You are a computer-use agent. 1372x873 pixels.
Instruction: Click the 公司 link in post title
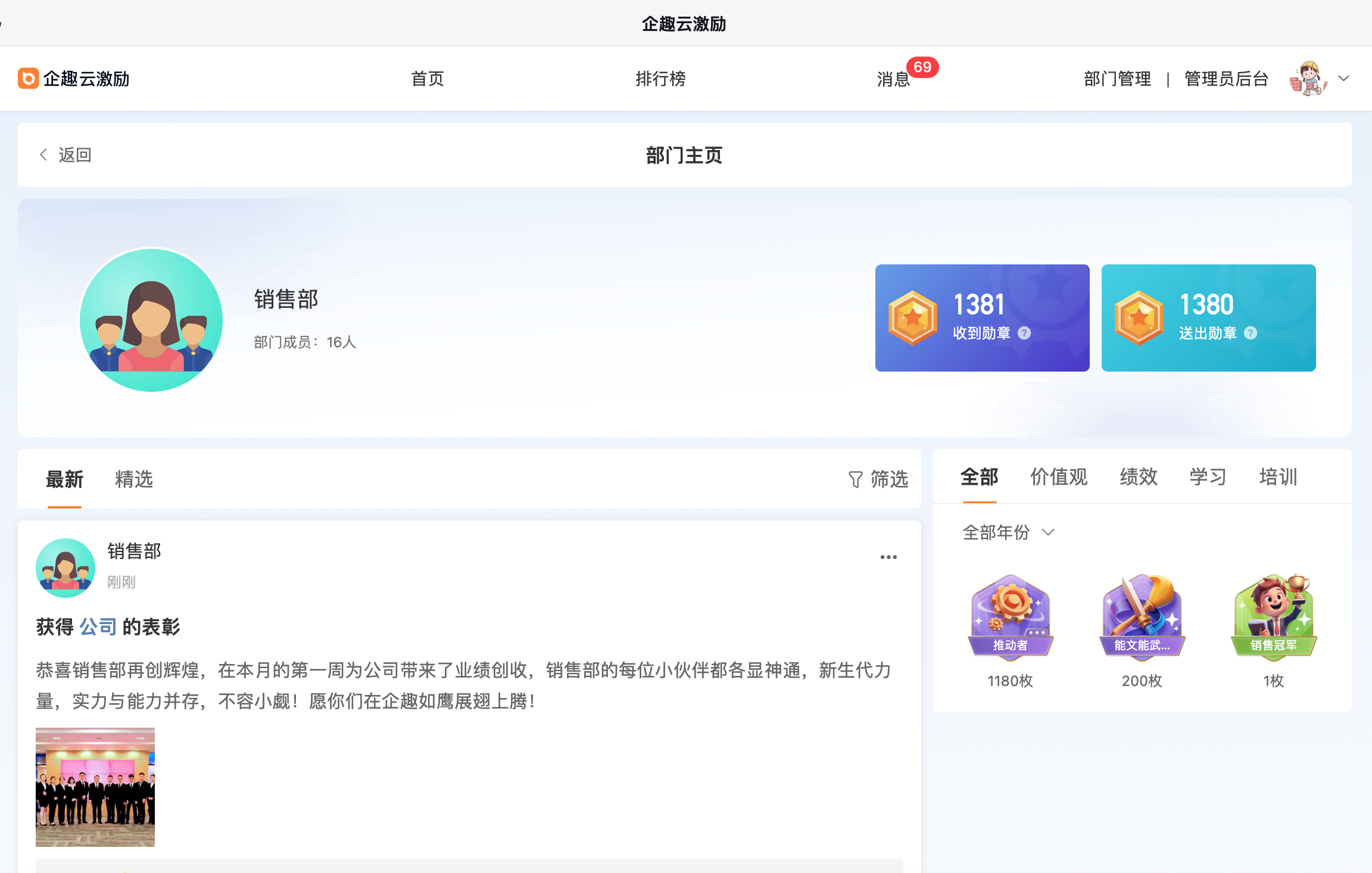(x=98, y=627)
